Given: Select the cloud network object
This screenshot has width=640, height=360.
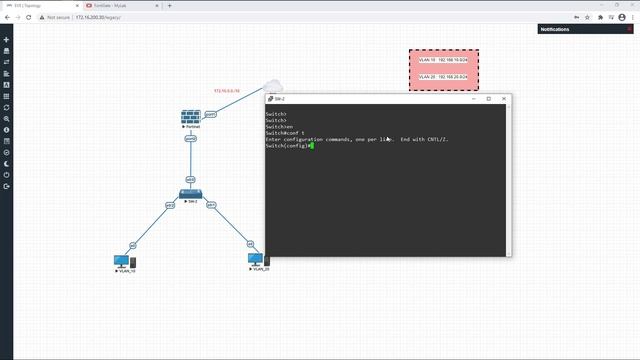Looking at the screenshot, I should point(273,86).
